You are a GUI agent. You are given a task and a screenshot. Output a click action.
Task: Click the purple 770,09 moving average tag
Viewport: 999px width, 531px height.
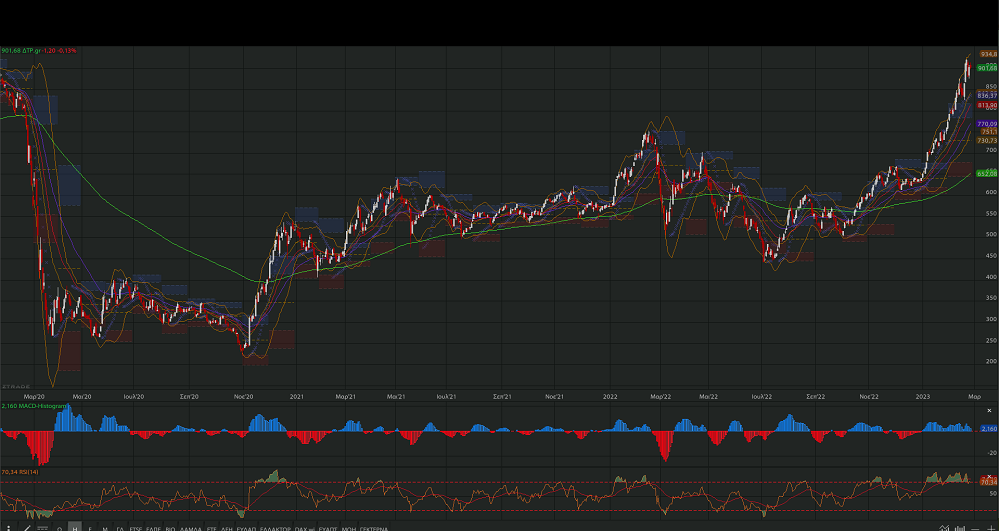tap(987, 124)
